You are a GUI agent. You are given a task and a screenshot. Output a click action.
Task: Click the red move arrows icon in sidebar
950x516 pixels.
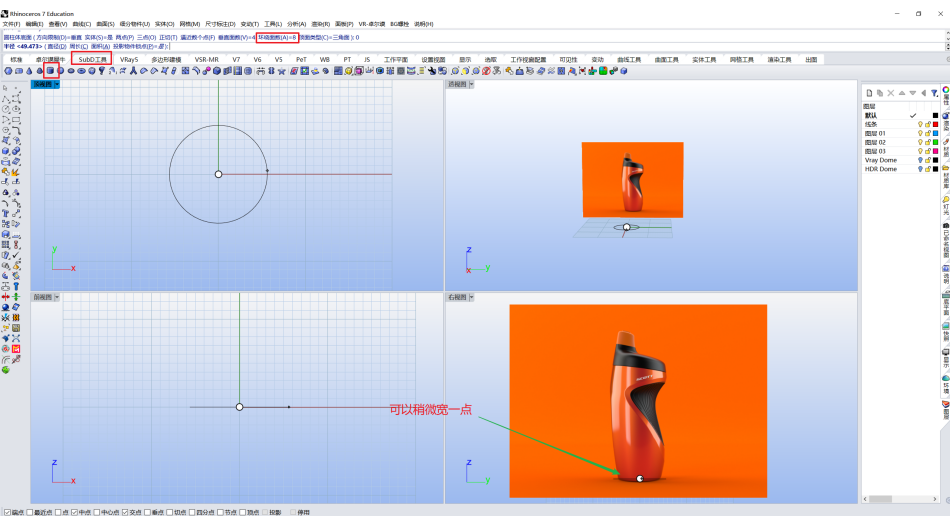[x=5, y=297]
